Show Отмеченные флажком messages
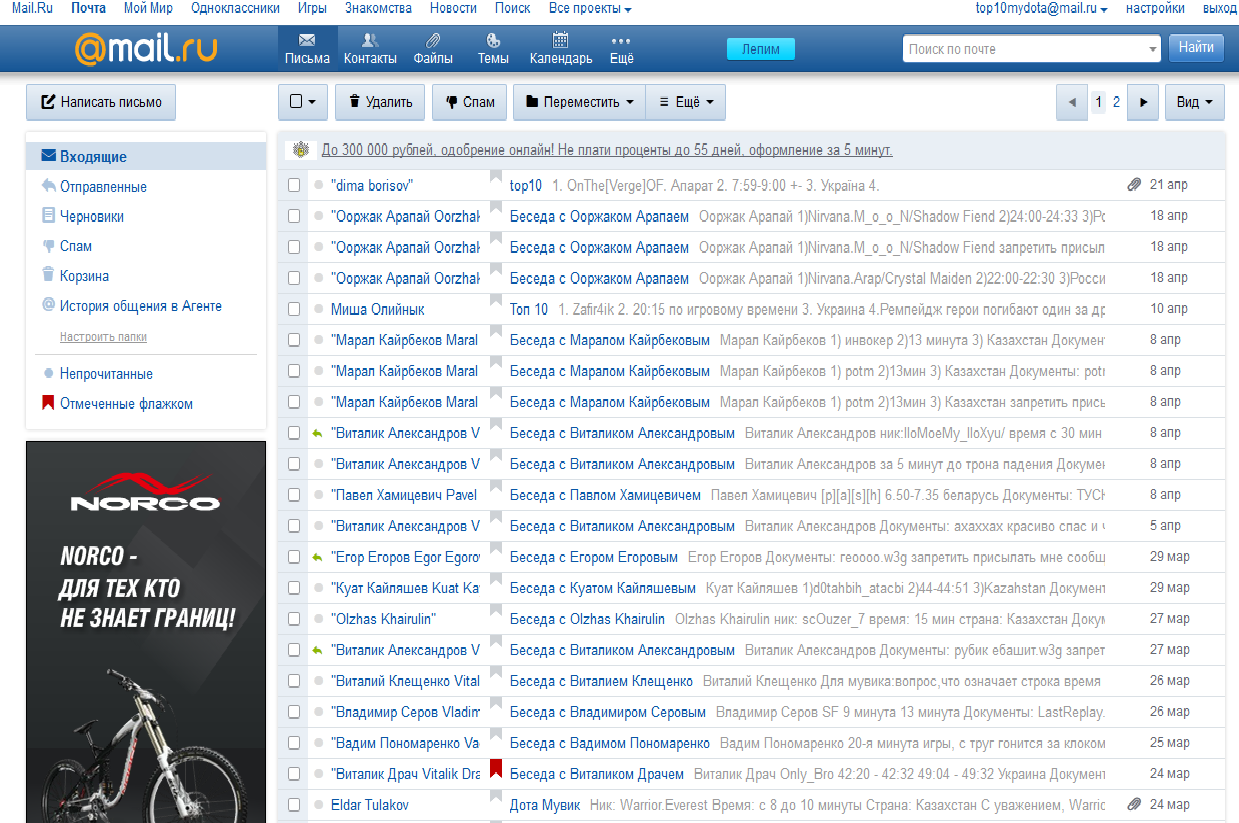 pos(126,404)
